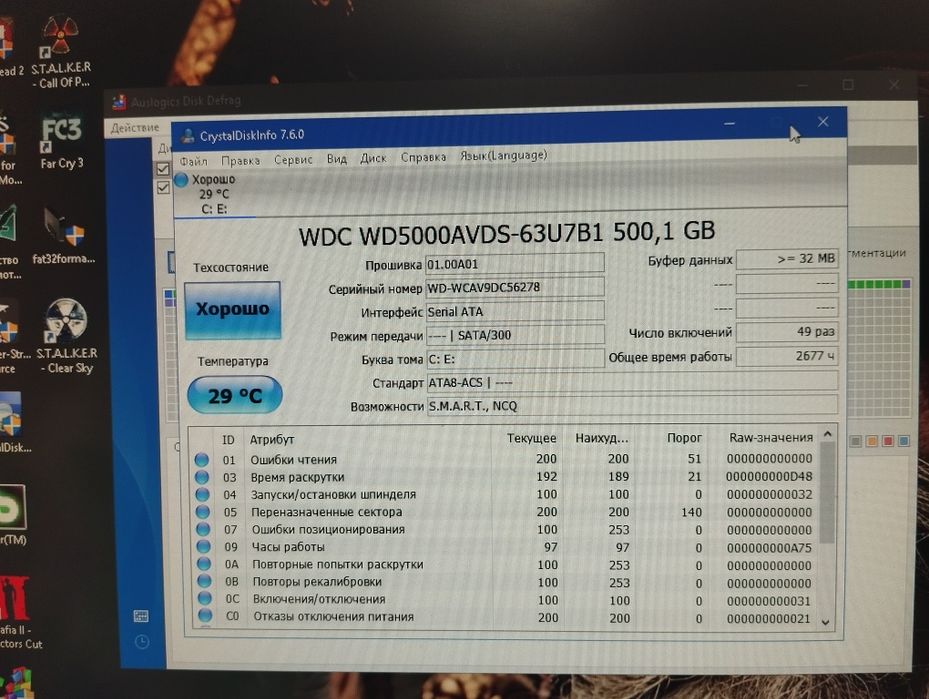Viewport: 929px width, 699px height.
Task: Click the Хорошо health status button
Action: (233, 310)
